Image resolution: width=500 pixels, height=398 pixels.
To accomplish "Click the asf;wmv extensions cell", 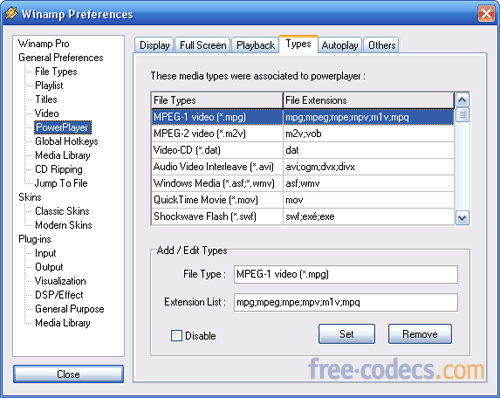I will [x=368, y=183].
